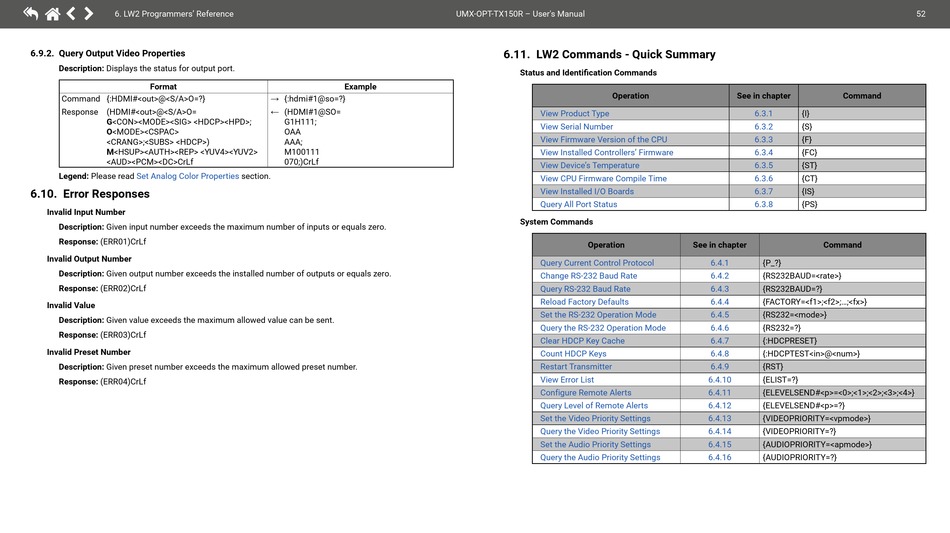Viewport: 950px width, 533px height.
Task: Select Configure Remote Alerts link
Action: click(585, 393)
